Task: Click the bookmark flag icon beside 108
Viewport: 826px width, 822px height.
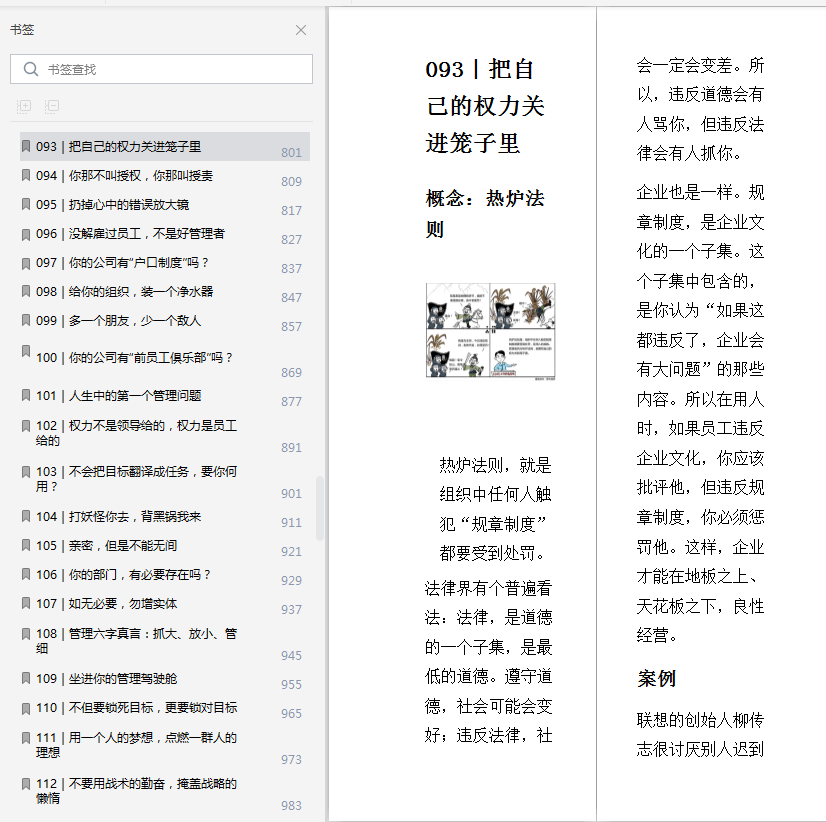Action: click(x=26, y=633)
